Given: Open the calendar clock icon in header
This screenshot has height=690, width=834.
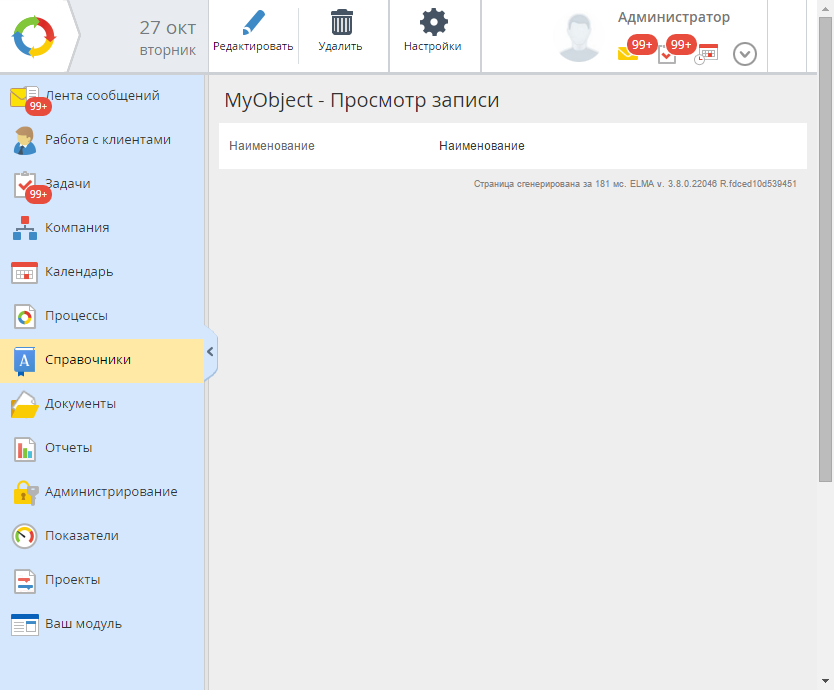Looking at the screenshot, I should click(x=707, y=54).
